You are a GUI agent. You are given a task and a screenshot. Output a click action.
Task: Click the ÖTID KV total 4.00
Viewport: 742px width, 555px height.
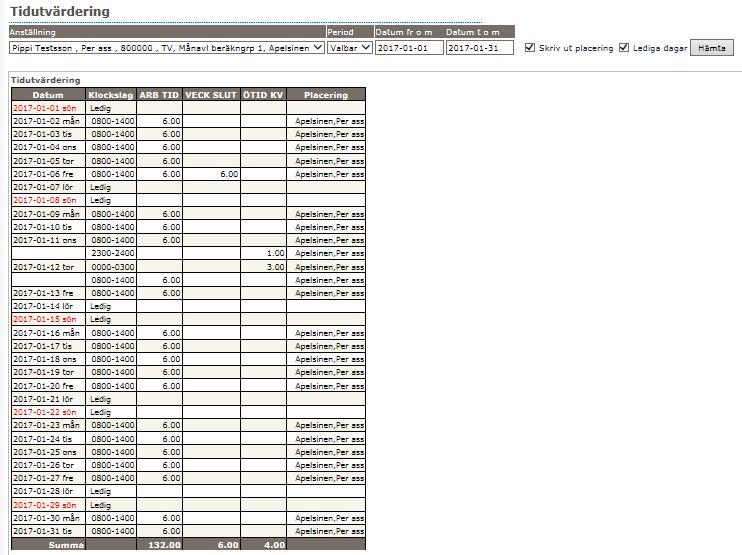pos(275,545)
